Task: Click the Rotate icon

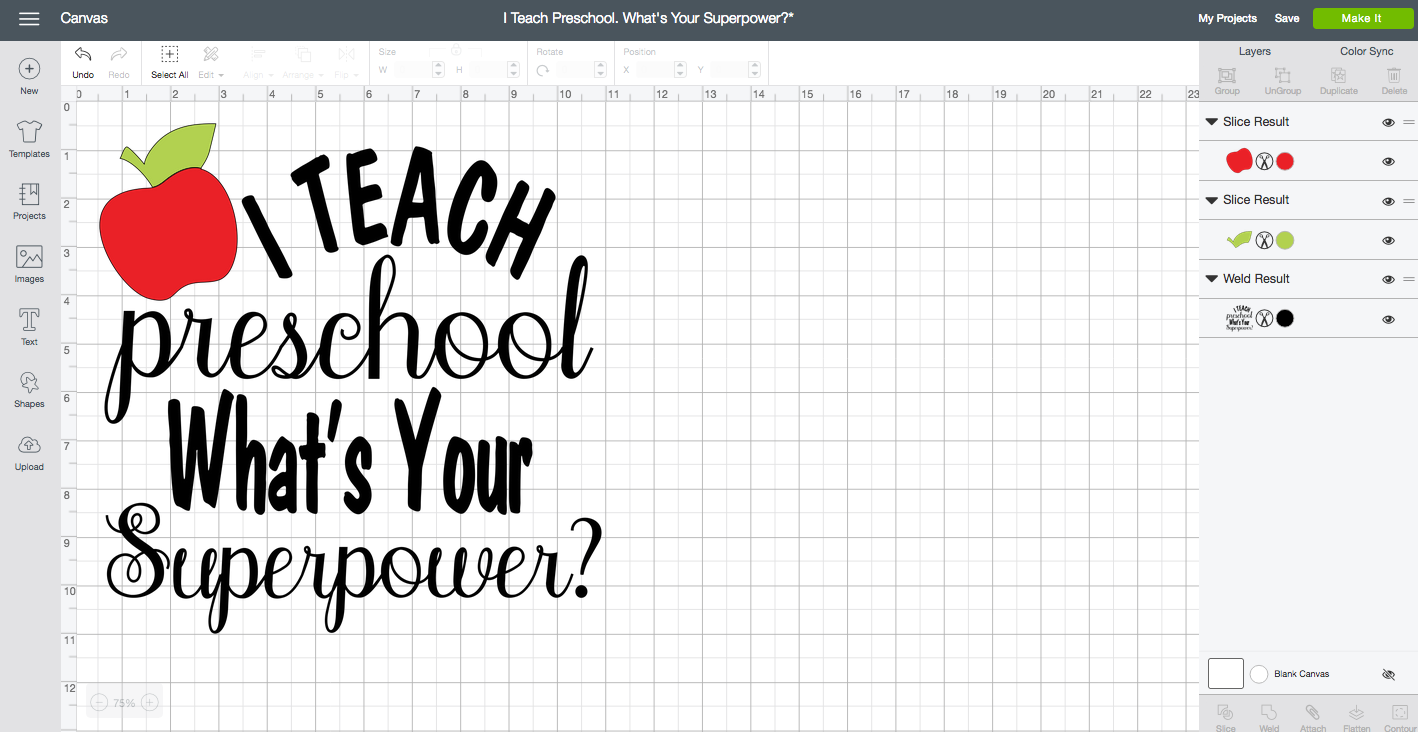Action: [x=543, y=70]
